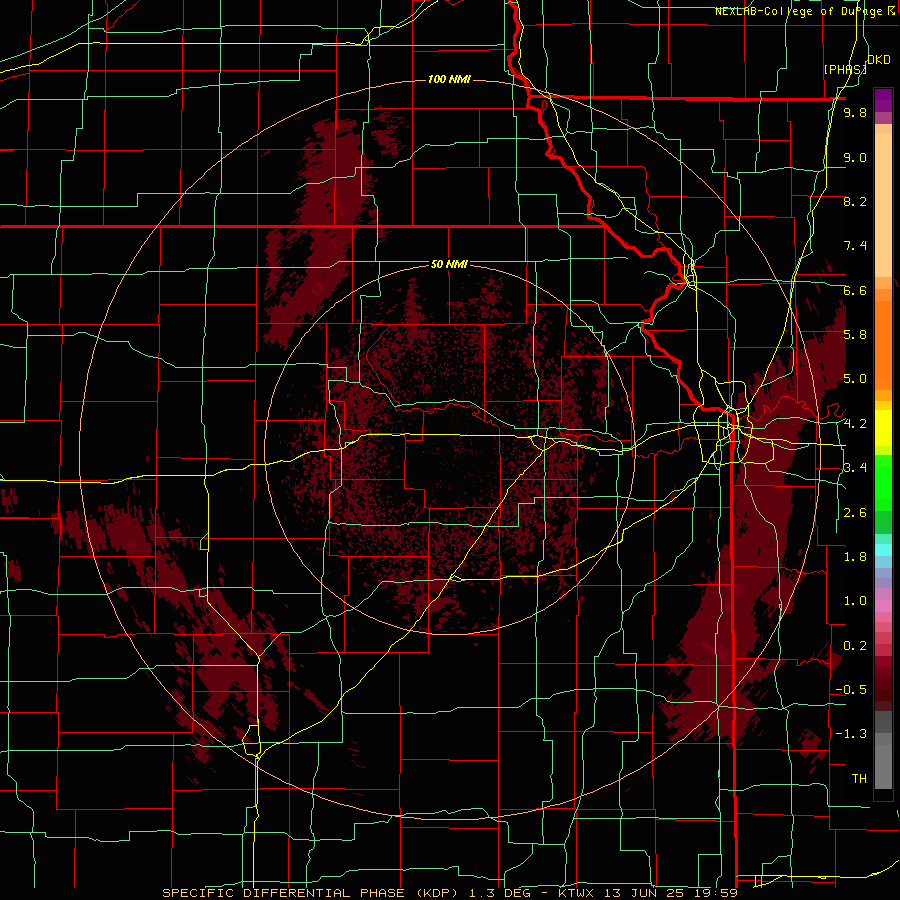
Task: Click the 6.6 legend value
Action: click(x=855, y=290)
